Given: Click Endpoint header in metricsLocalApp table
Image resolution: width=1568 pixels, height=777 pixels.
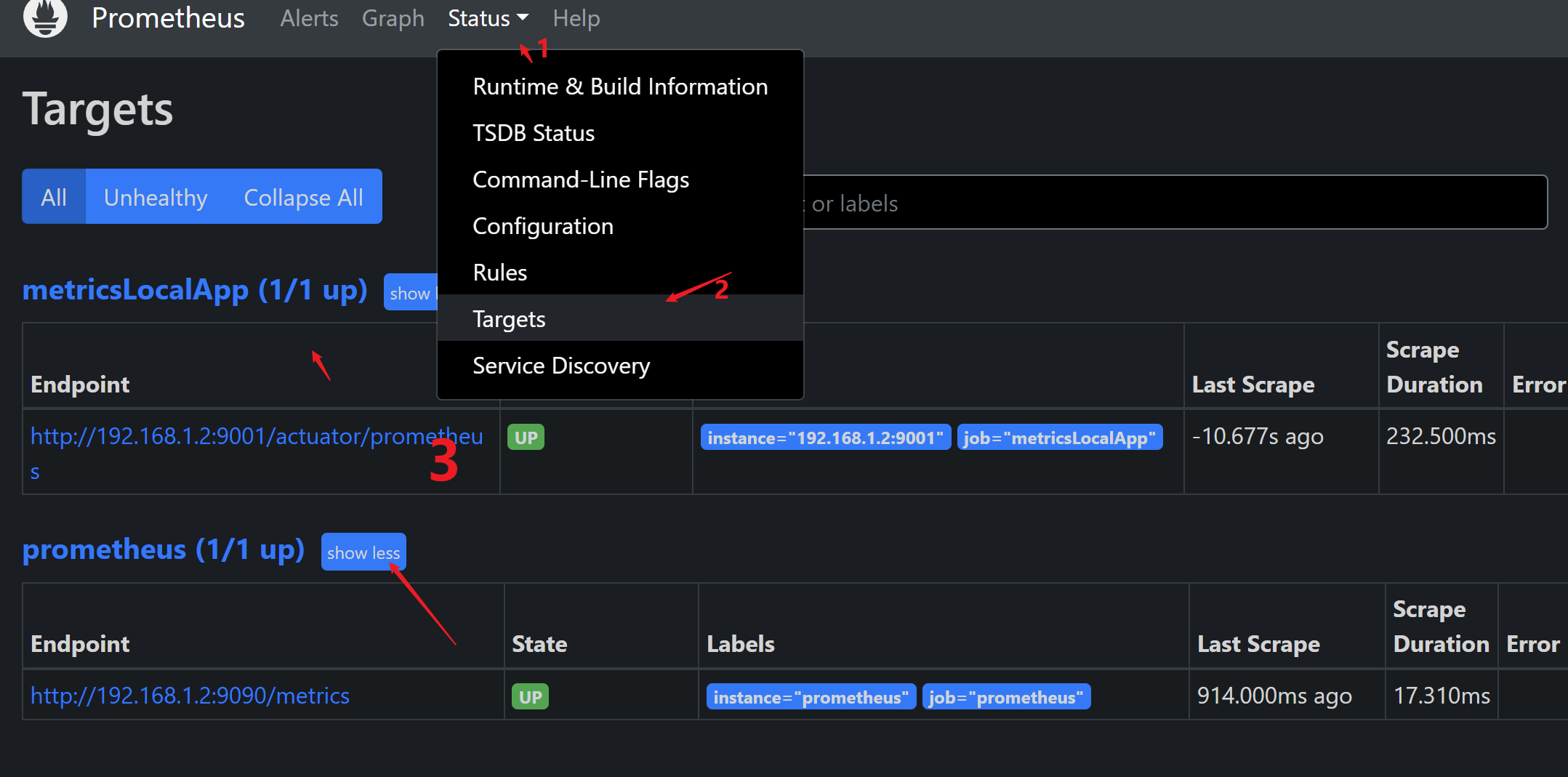Looking at the screenshot, I should click(80, 385).
